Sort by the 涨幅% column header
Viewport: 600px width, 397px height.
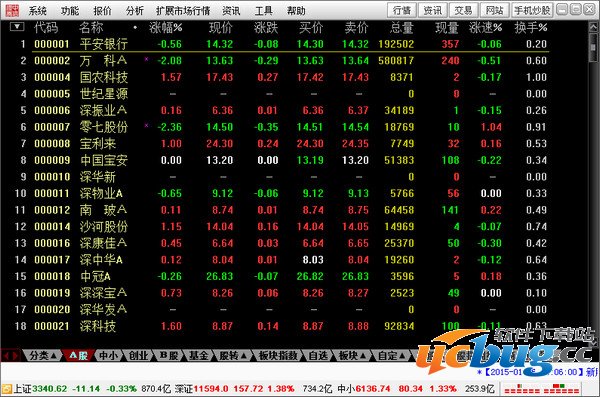coord(166,28)
